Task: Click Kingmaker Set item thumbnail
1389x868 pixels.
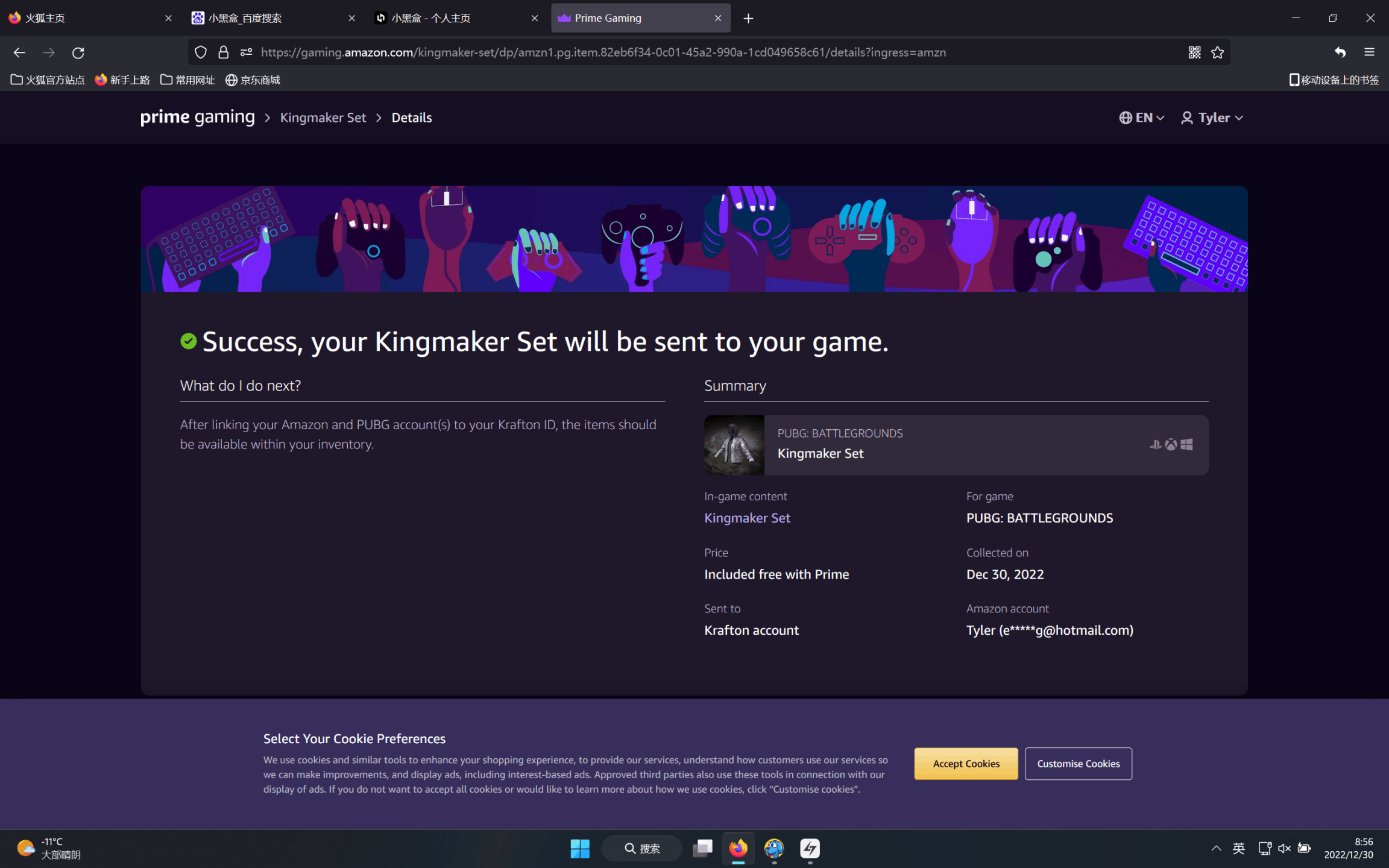Action: click(734, 445)
